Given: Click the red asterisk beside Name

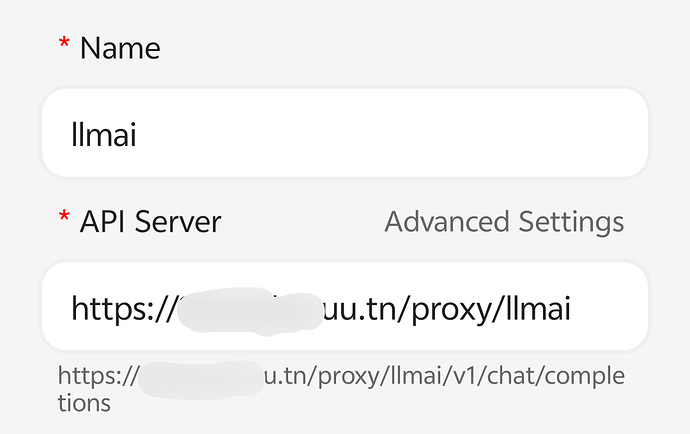Looking at the screenshot, I should point(65,46).
